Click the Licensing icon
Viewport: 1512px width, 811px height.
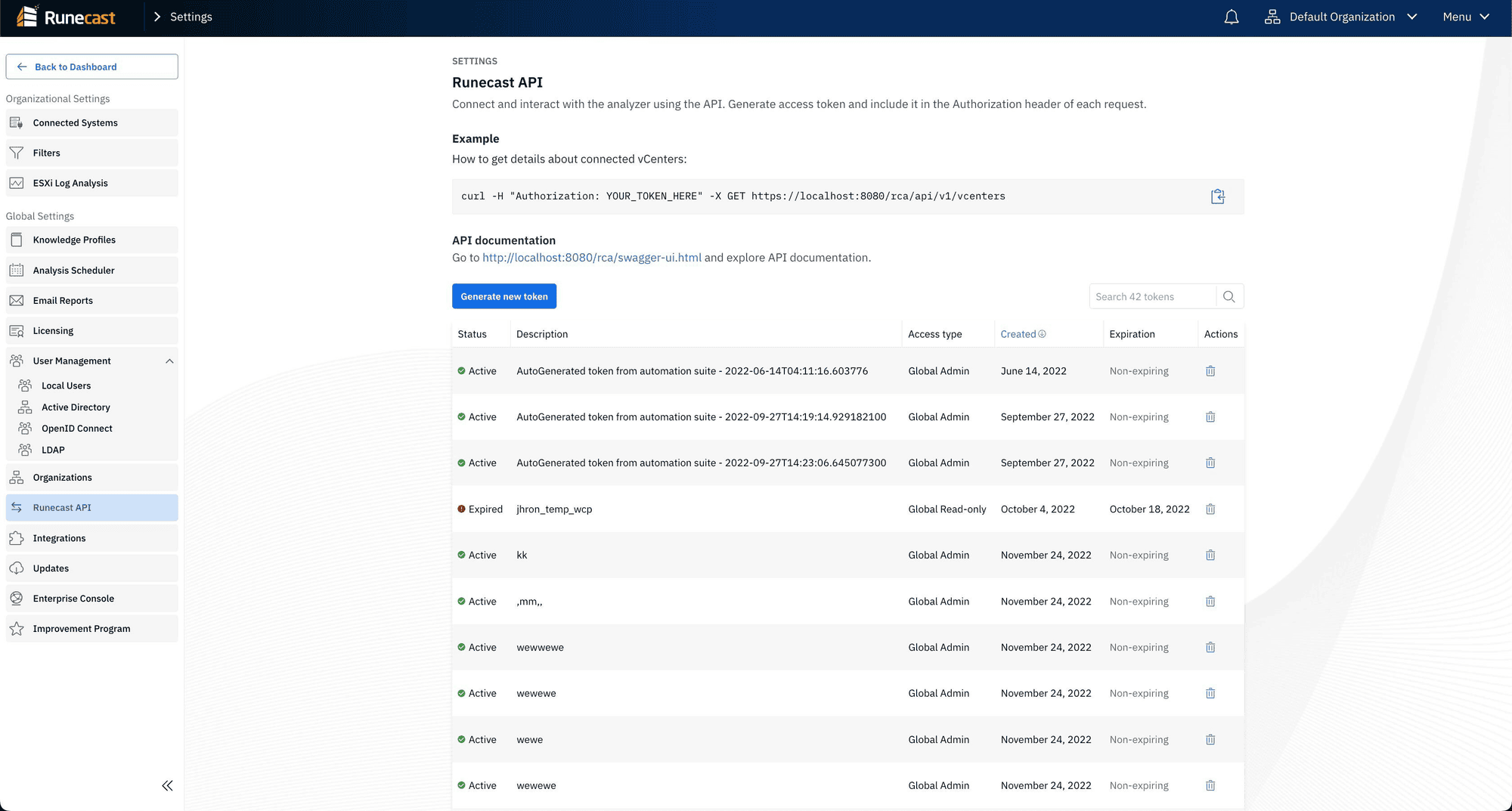17,330
